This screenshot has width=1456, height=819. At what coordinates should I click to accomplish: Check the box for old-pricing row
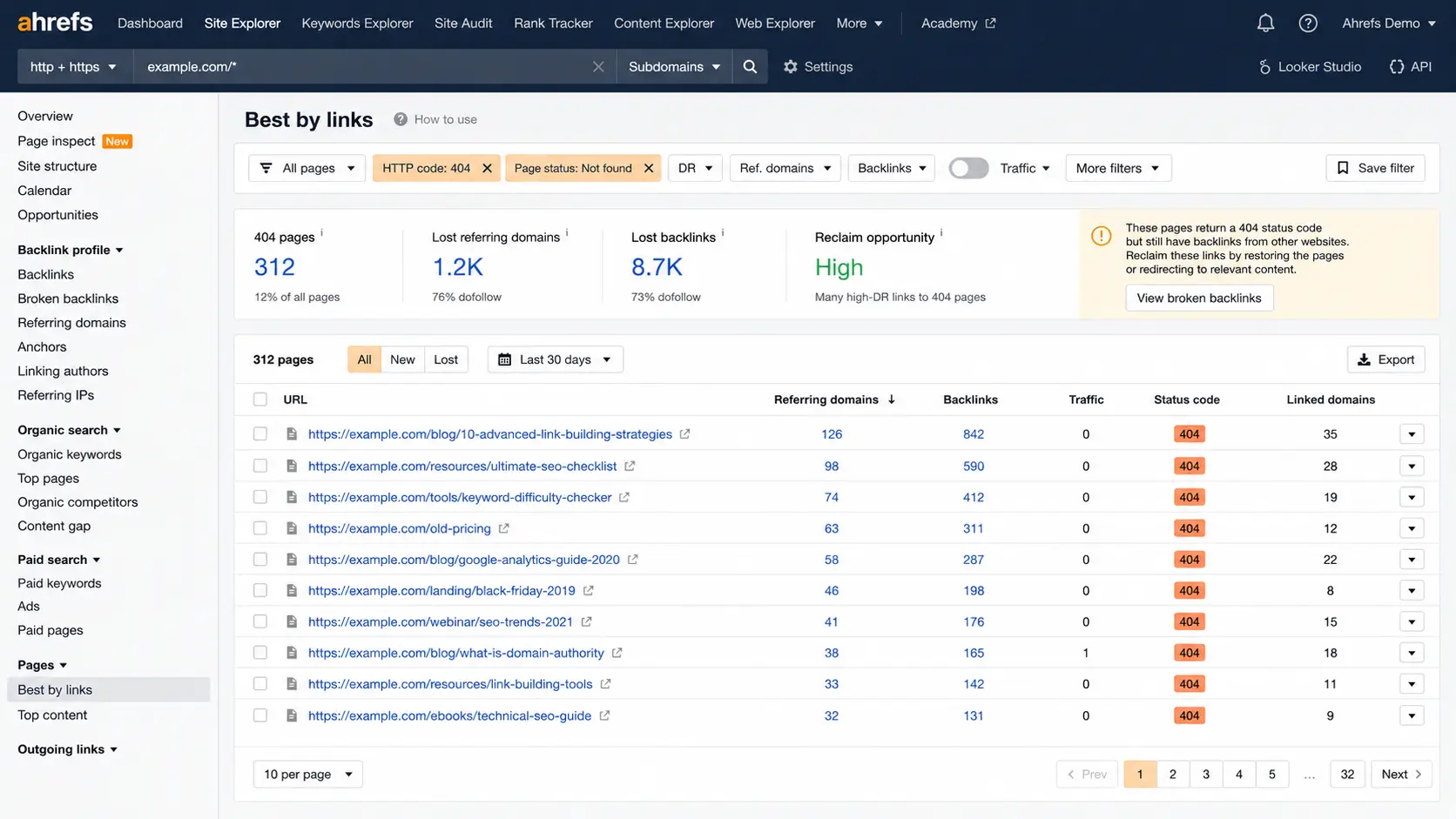(260, 528)
